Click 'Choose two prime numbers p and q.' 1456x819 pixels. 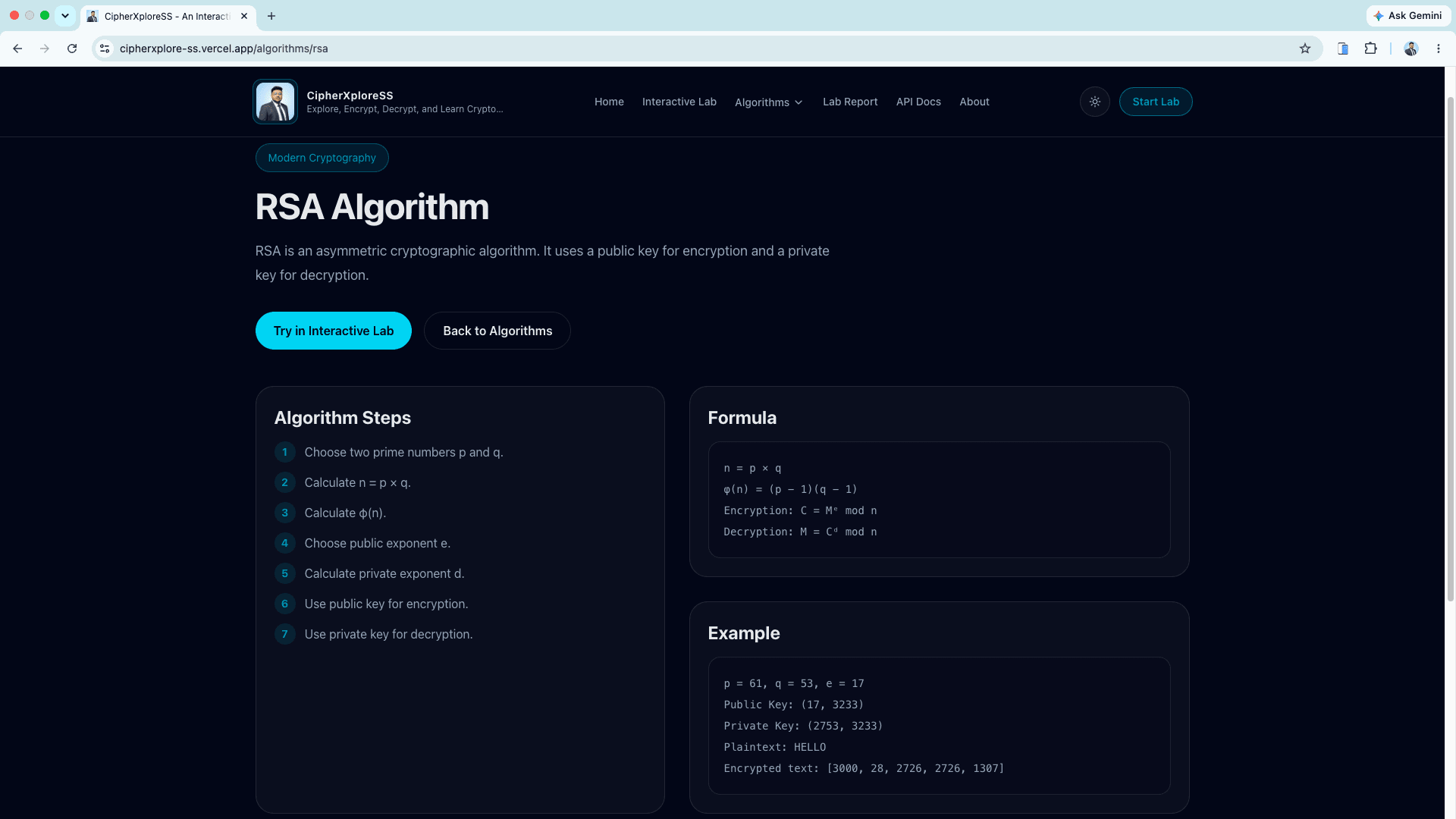click(x=404, y=452)
